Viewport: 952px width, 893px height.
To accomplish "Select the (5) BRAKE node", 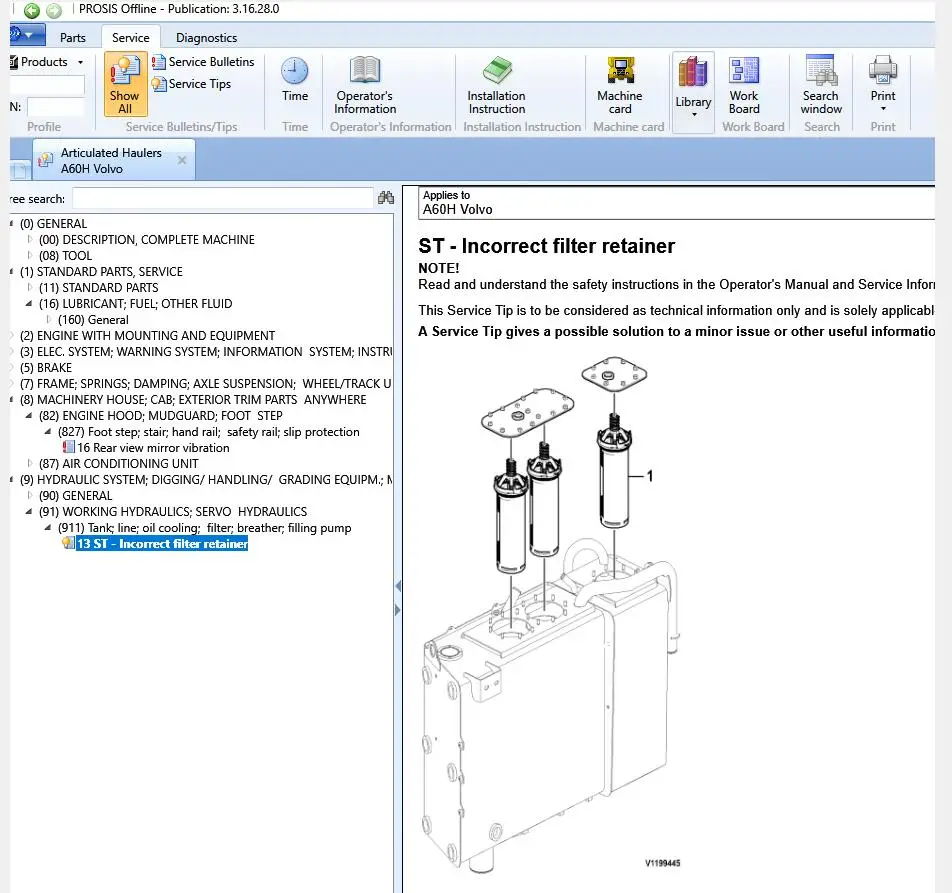I will pos(46,368).
